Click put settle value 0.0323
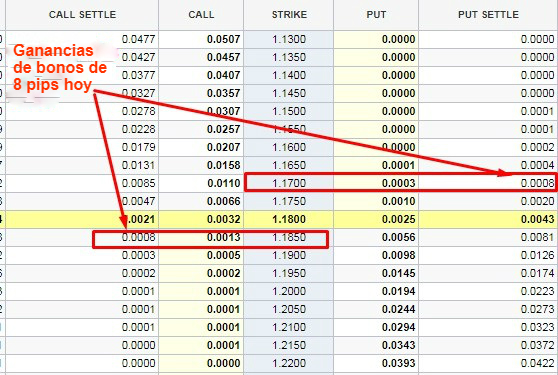The image size is (558, 375). coord(537,327)
